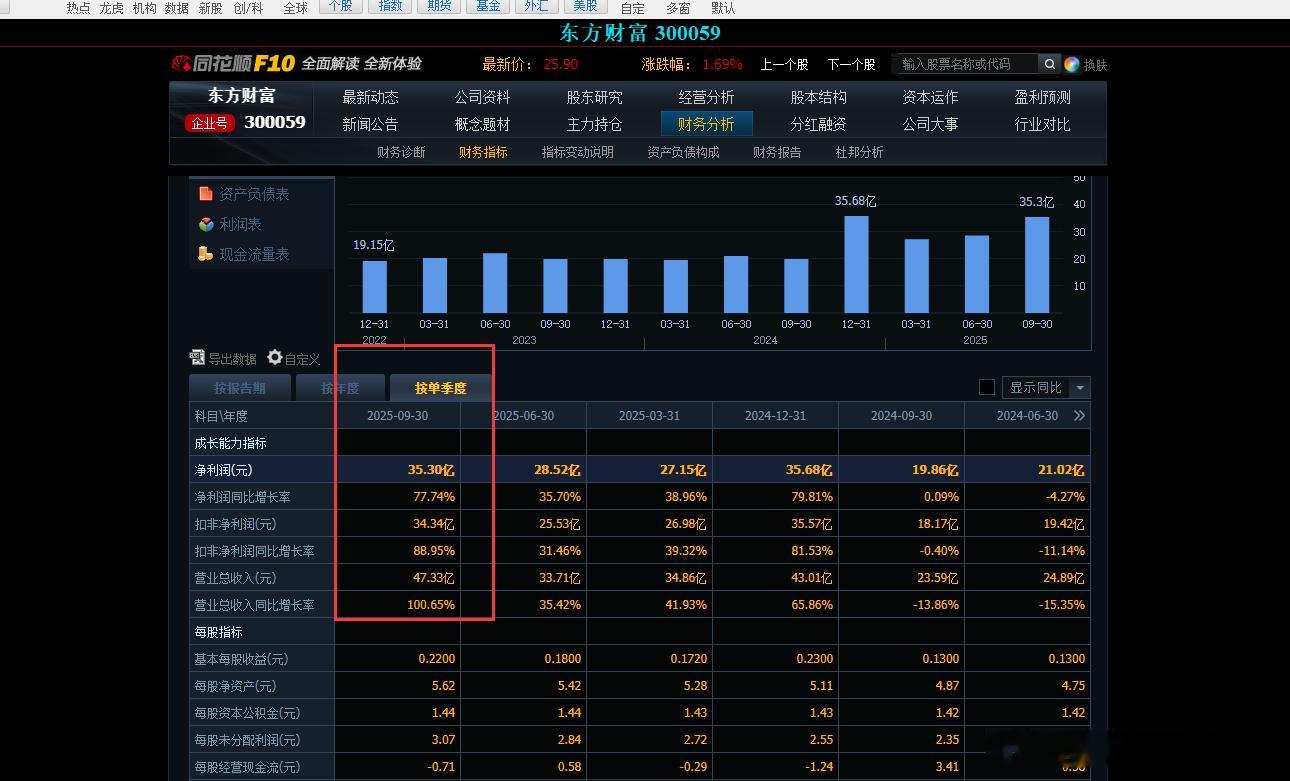Select the 财务分析 menu item
Screen dimensions: 1290x781
click(706, 124)
